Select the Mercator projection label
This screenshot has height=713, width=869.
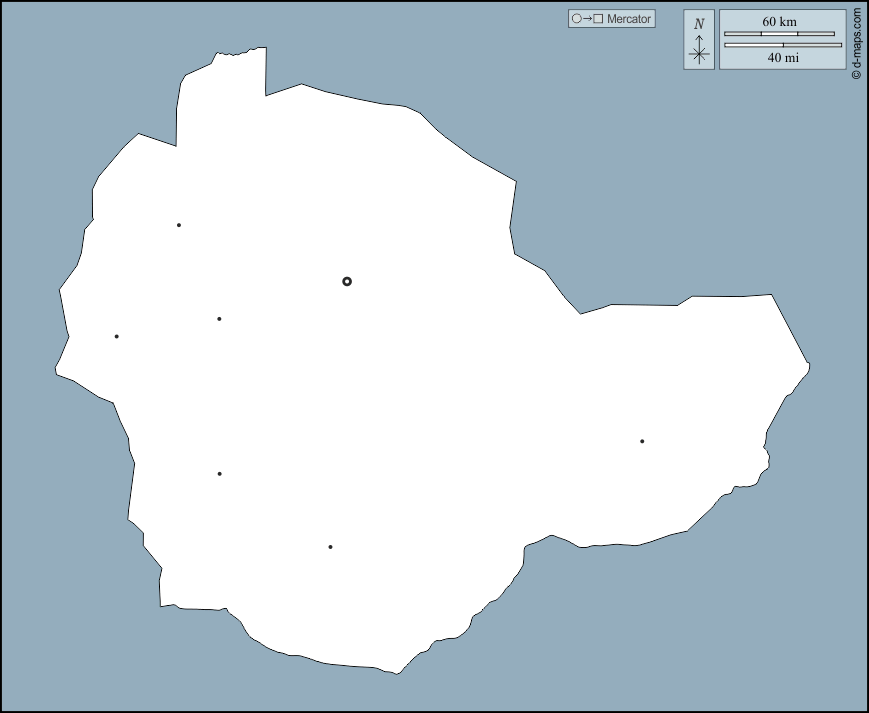click(x=629, y=19)
